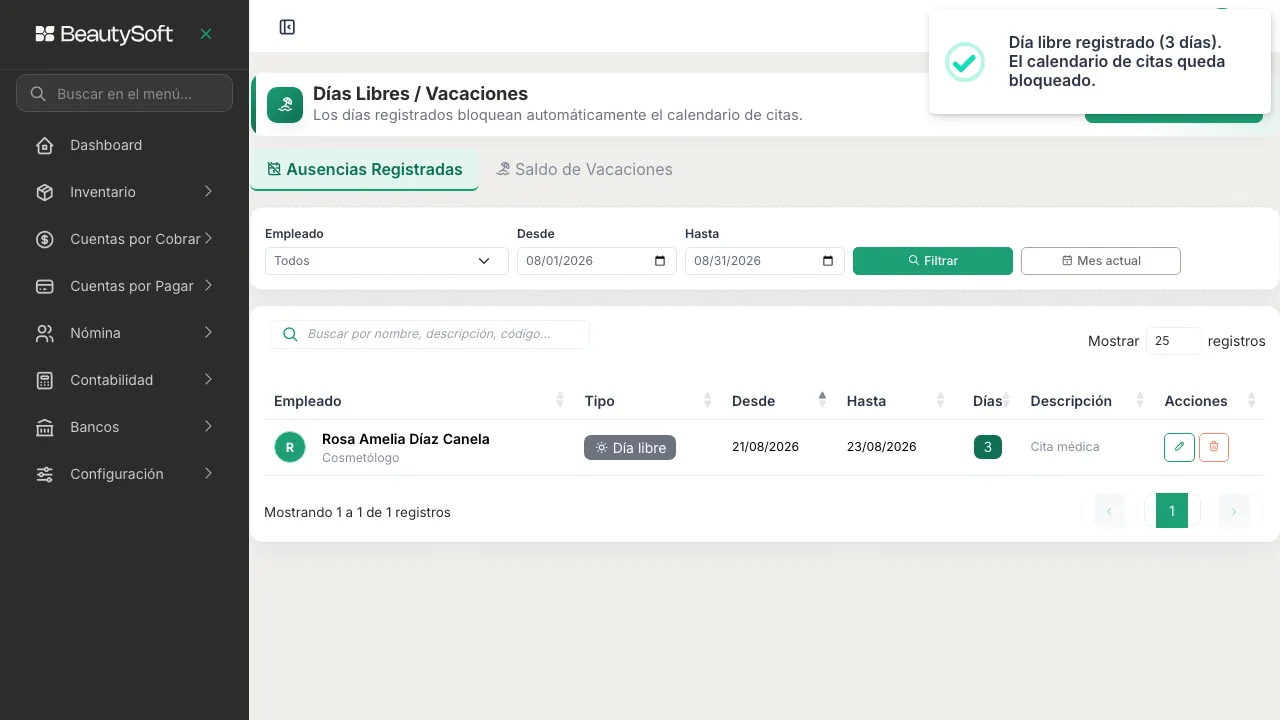Click the Cuentas por Pagar card icon
Viewport: 1280px width, 720px height.
45,286
